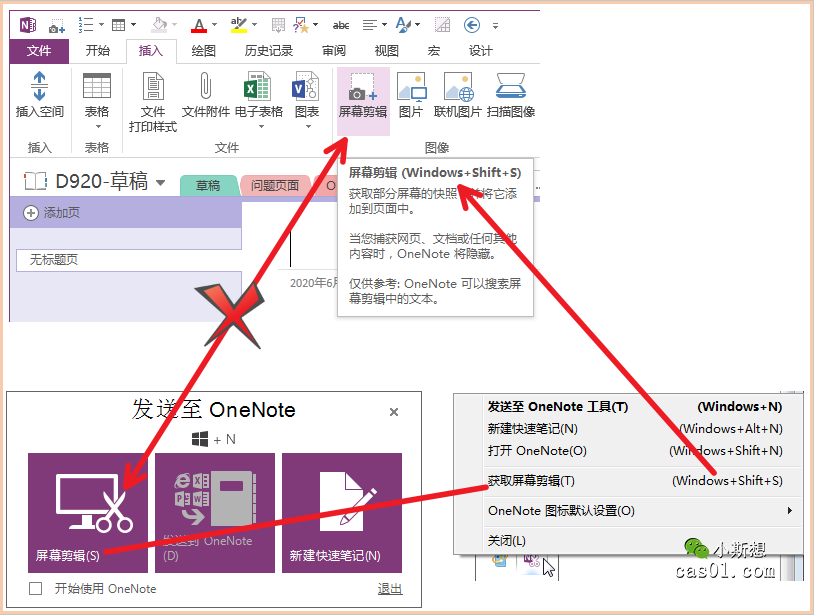The width and height of the screenshot is (814, 616).
Task: Open the 文件 tab
Action: point(39,51)
